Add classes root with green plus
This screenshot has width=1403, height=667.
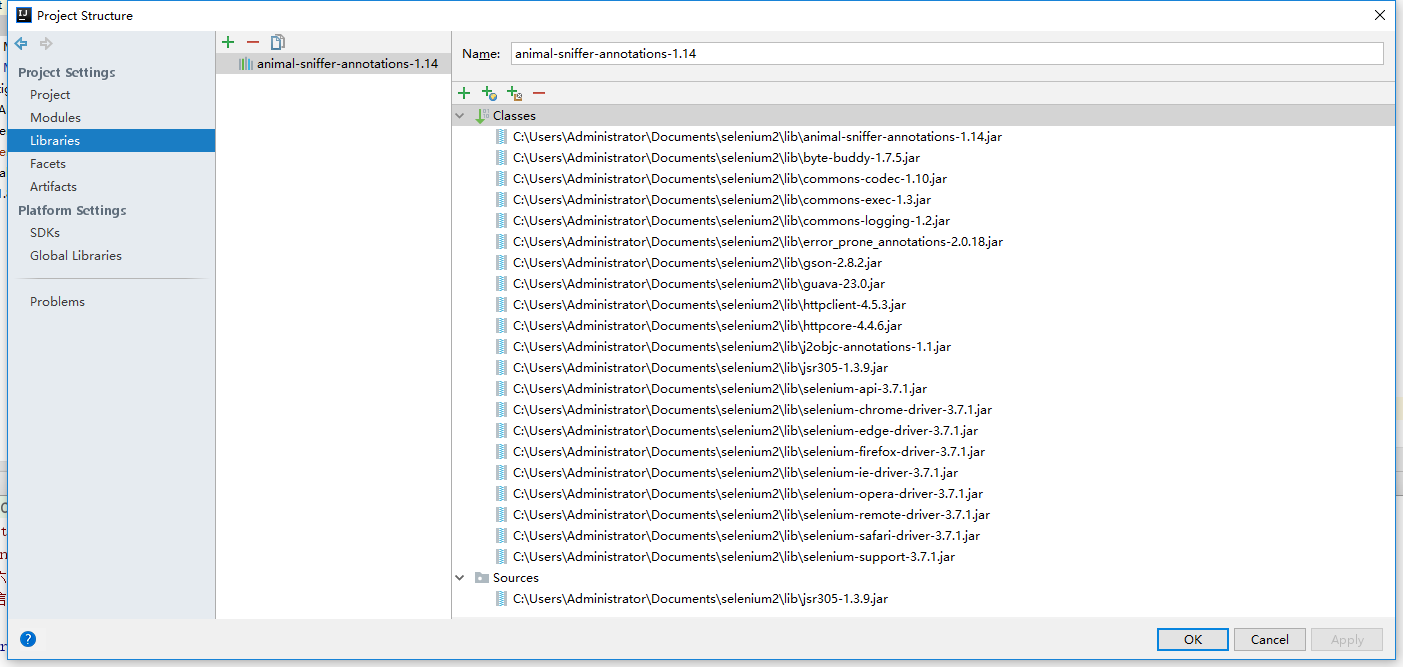point(464,93)
